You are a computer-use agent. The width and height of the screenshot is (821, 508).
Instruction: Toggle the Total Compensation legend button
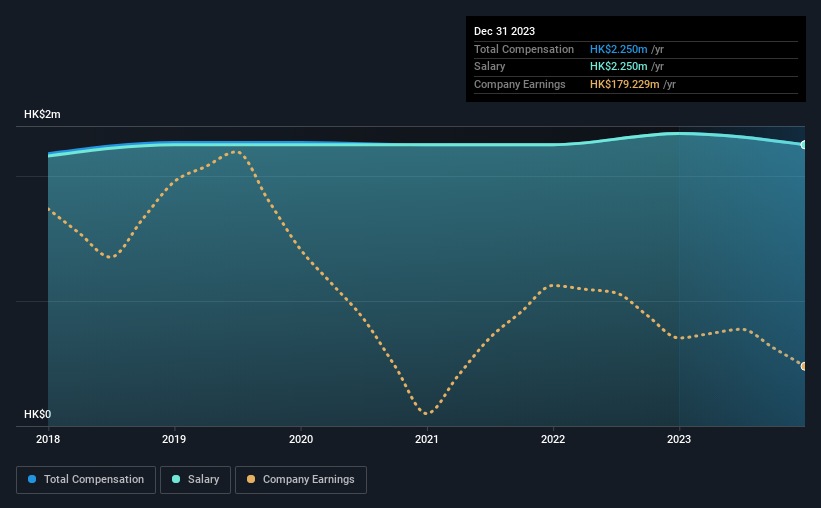86,480
